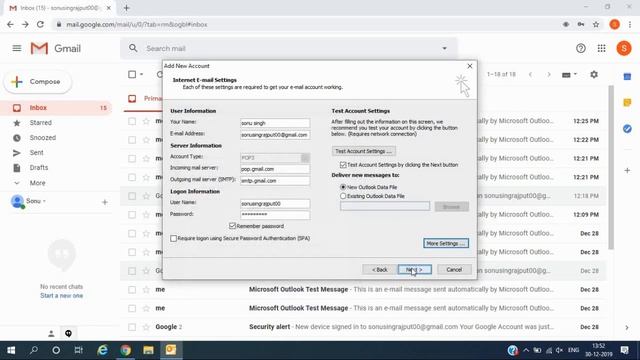Select the 12:25 PM message checkbox

[132, 121]
